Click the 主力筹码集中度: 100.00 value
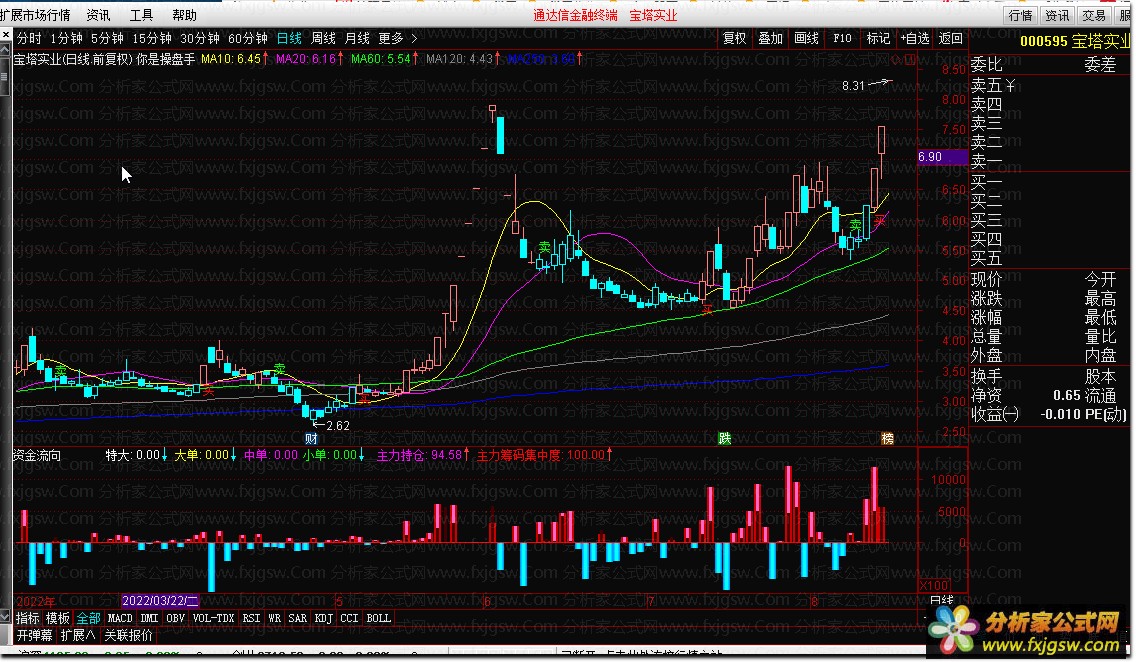This screenshot has height=662, width=1136. coord(540,455)
